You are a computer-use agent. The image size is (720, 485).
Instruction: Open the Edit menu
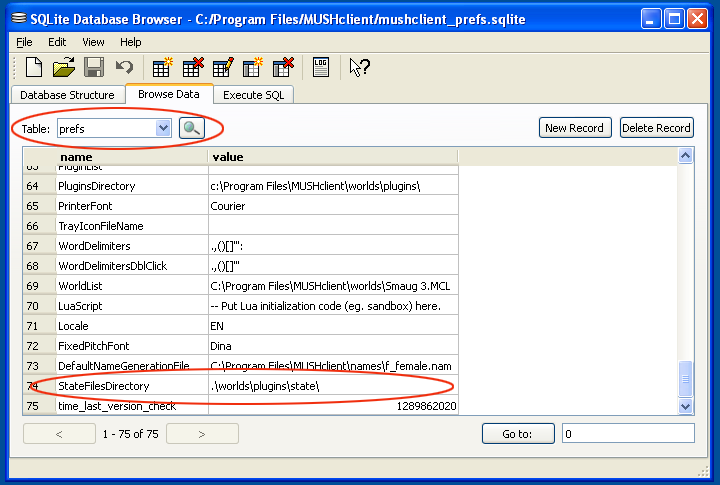pyautogui.click(x=57, y=42)
